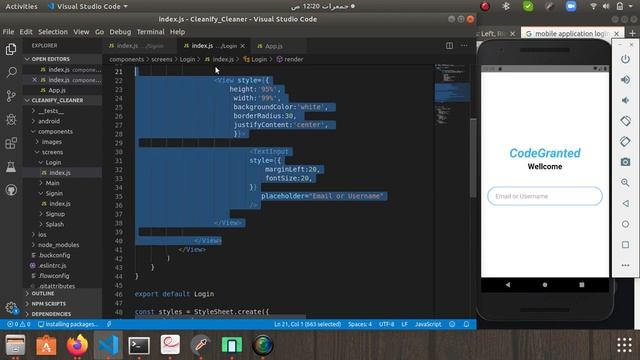Screen dimensions: 640x360
Task: Click UTF-8 encoding in status bar
Action: click(386, 324)
